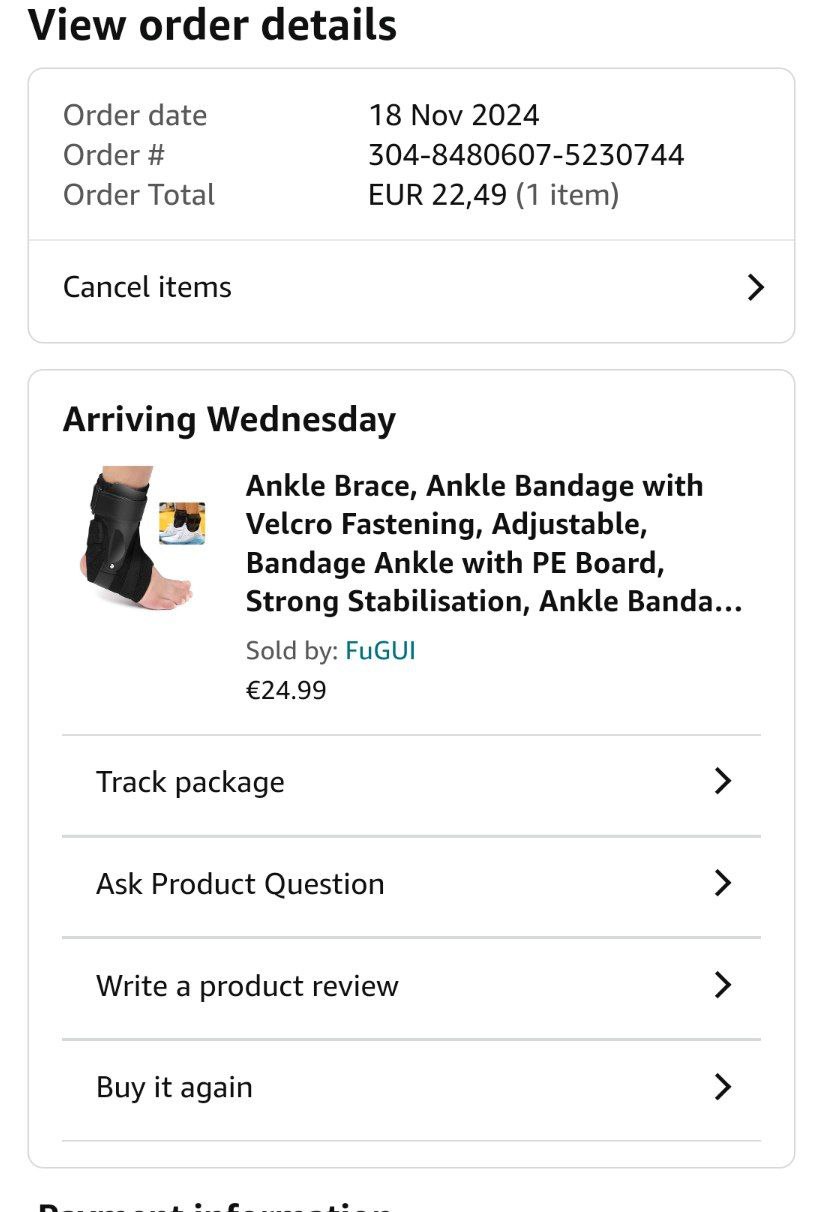This screenshot has width=822, height=1212.
Task: Click the EUR 22,49 order total
Action: point(437,195)
